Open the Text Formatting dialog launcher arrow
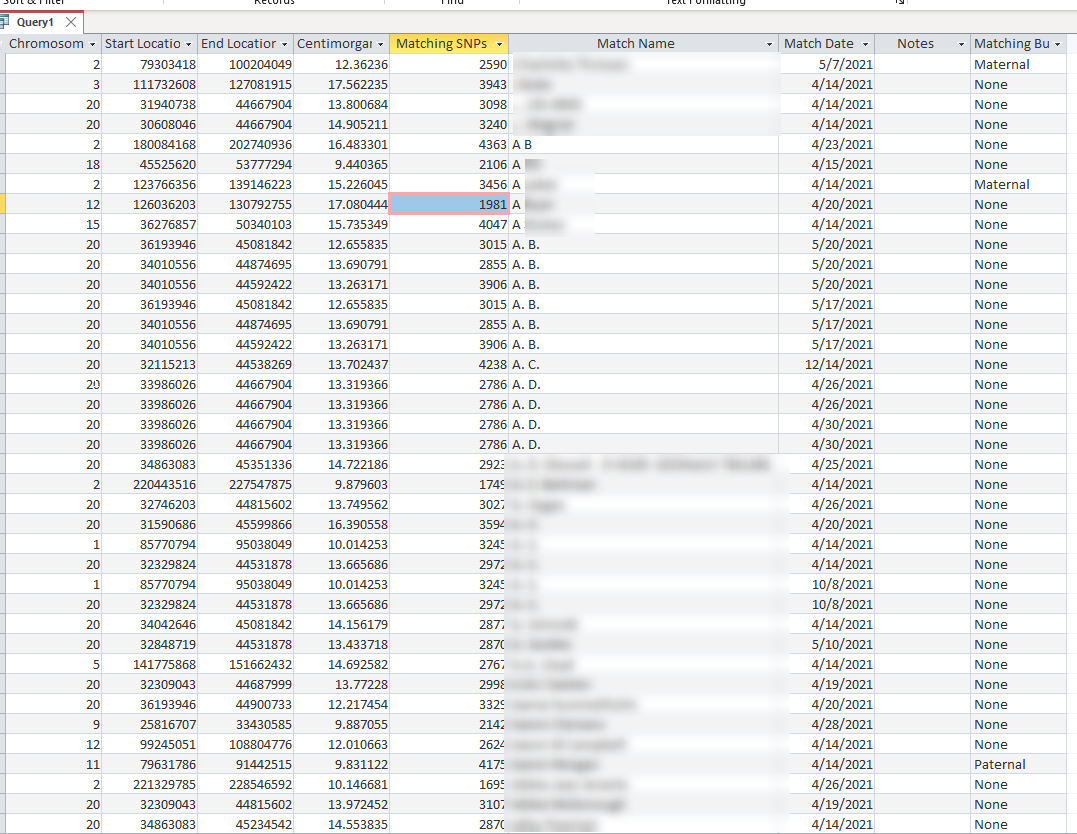The image size is (1077, 834). click(898, 2)
